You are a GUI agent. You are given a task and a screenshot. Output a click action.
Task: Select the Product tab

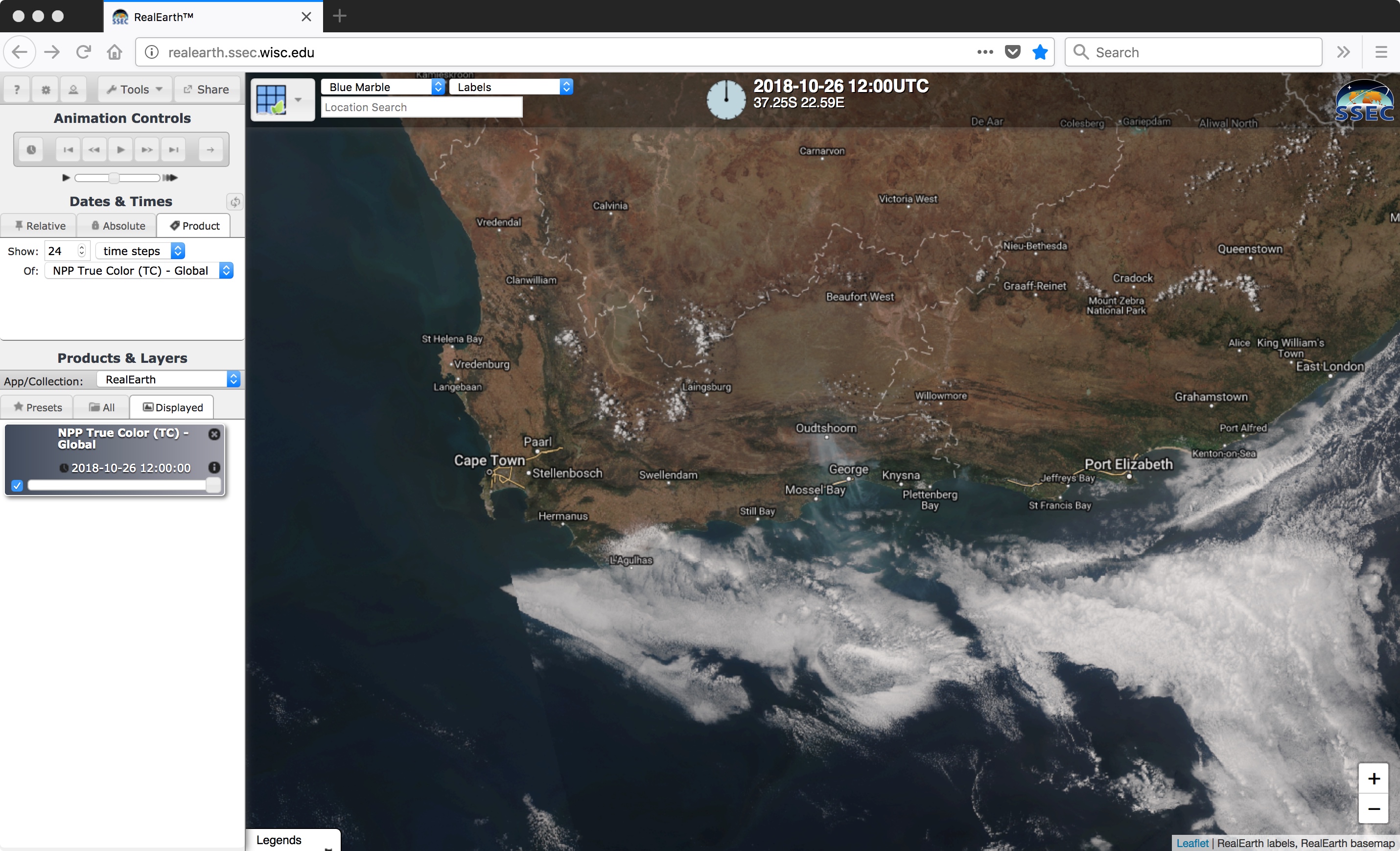point(194,226)
